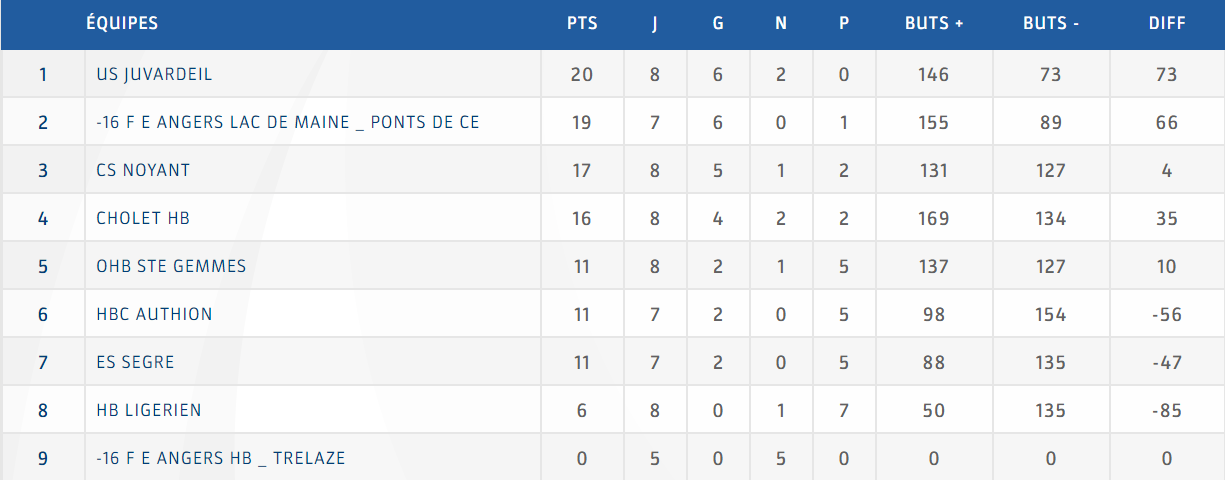Click the BUTS + column header
The height and width of the screenshot is (480, 1225).
(x=934, y=23)
